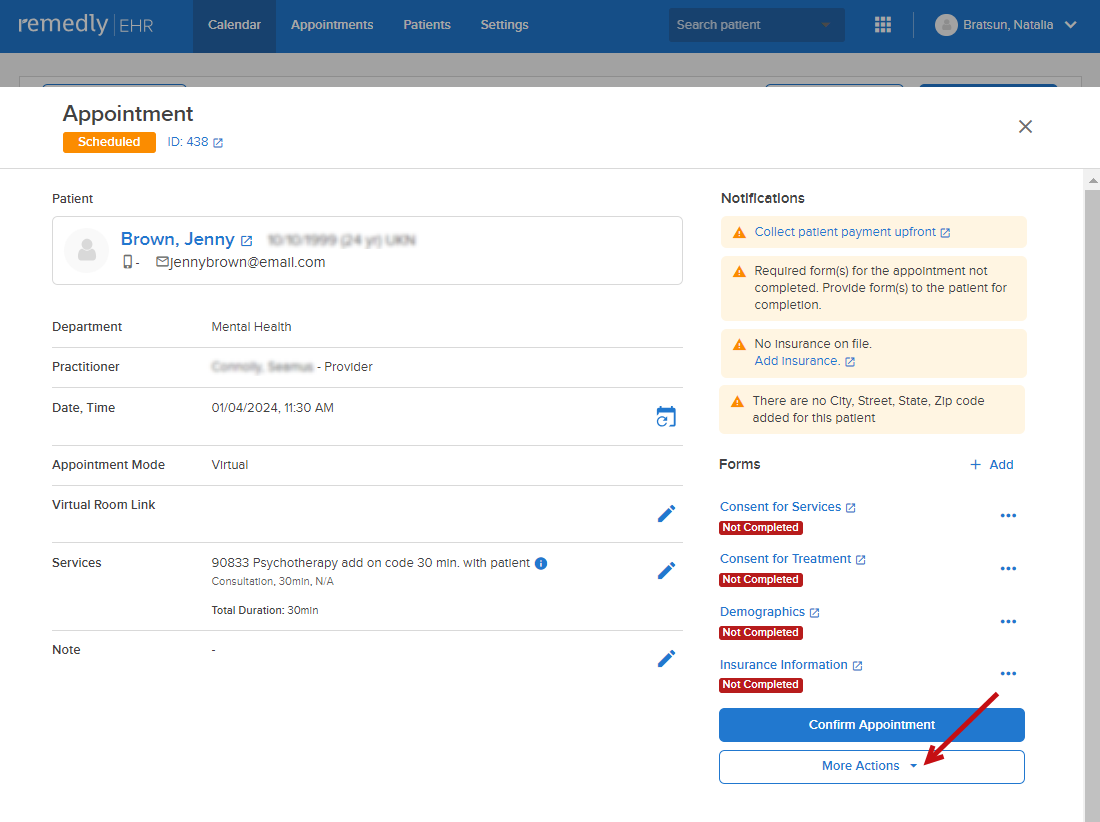The height and width of the screenshot is (822, 1100).
Task: Open appointment ID 438 external link icon
Action: coord(218,142)
